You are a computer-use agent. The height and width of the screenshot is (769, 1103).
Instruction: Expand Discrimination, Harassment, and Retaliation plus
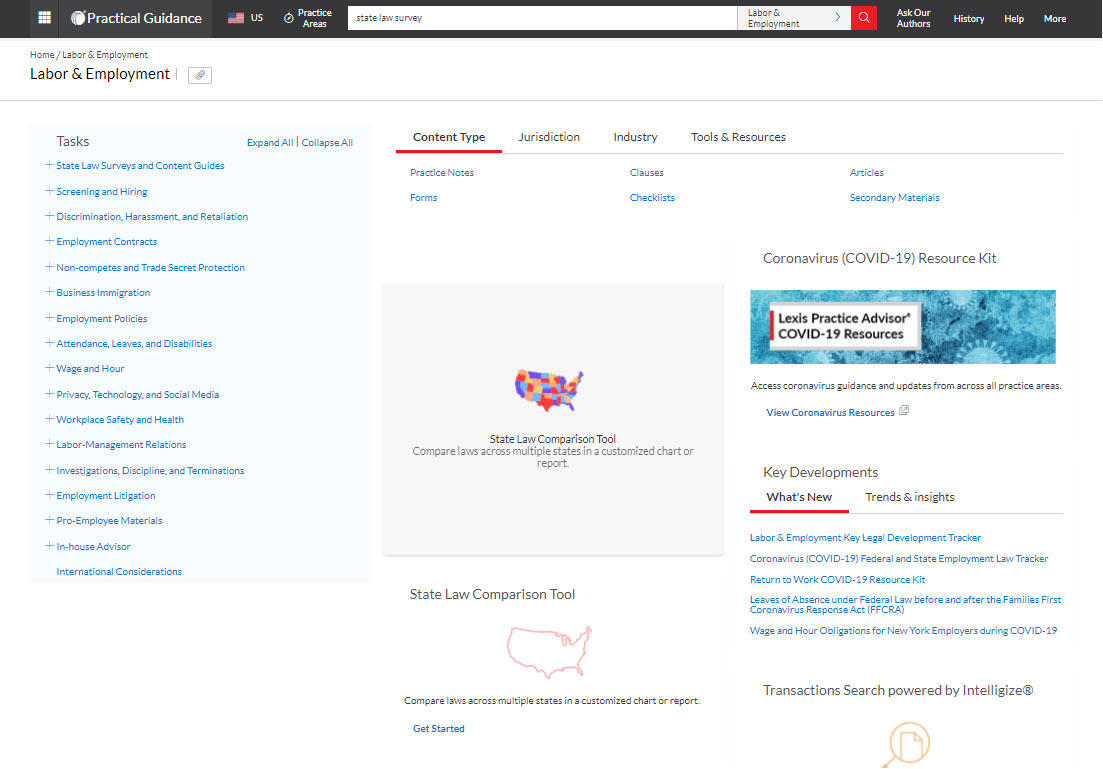click(49, 216)
